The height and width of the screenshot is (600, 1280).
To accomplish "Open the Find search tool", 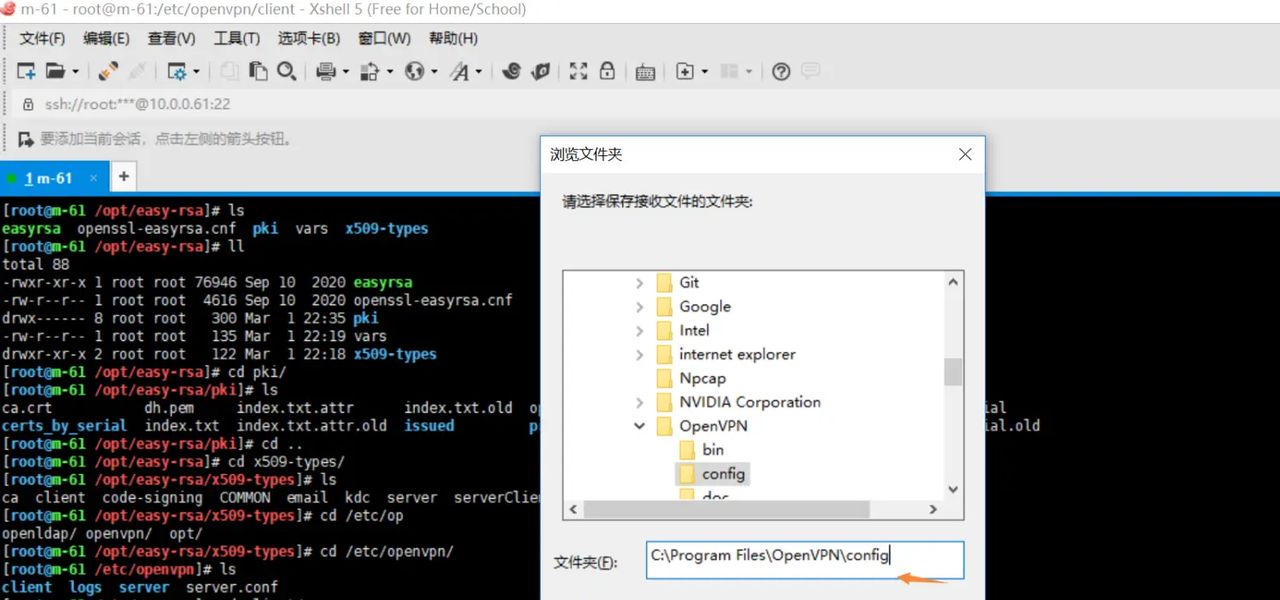I will 289,72.
